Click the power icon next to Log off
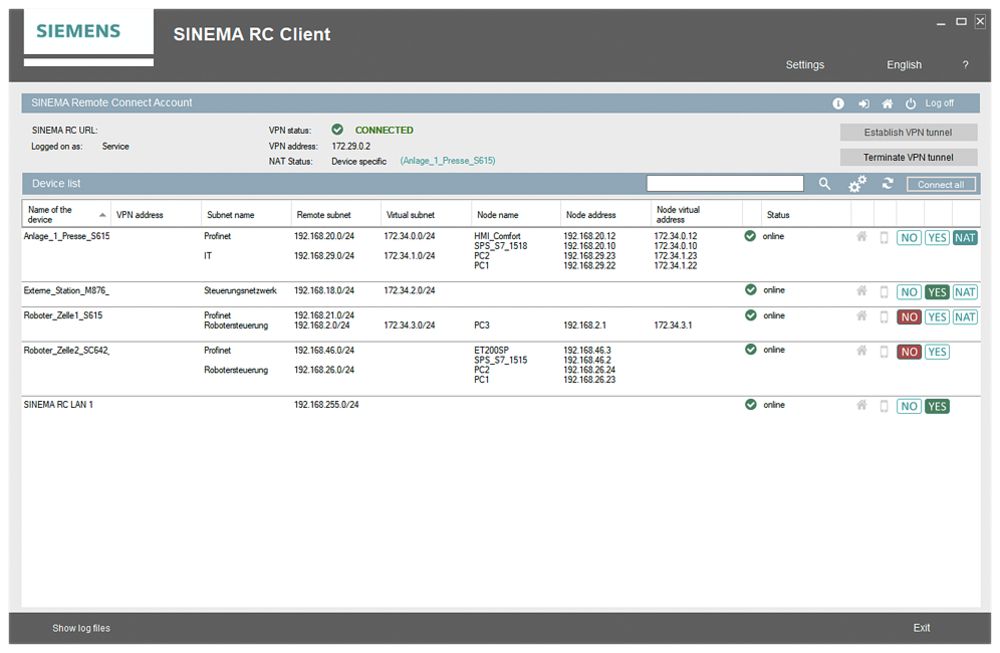The image size is (1000, 653). tap(911, 103)
